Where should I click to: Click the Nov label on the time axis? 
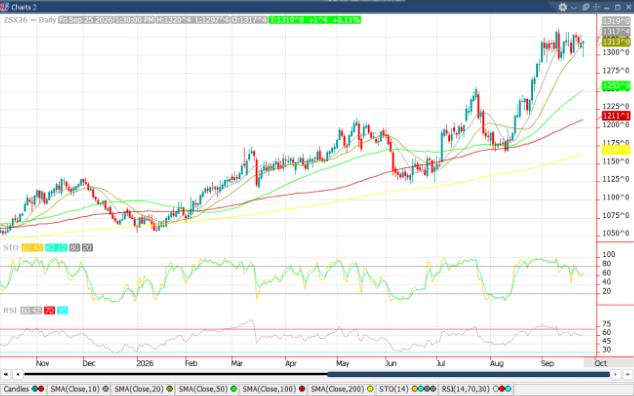42,363
